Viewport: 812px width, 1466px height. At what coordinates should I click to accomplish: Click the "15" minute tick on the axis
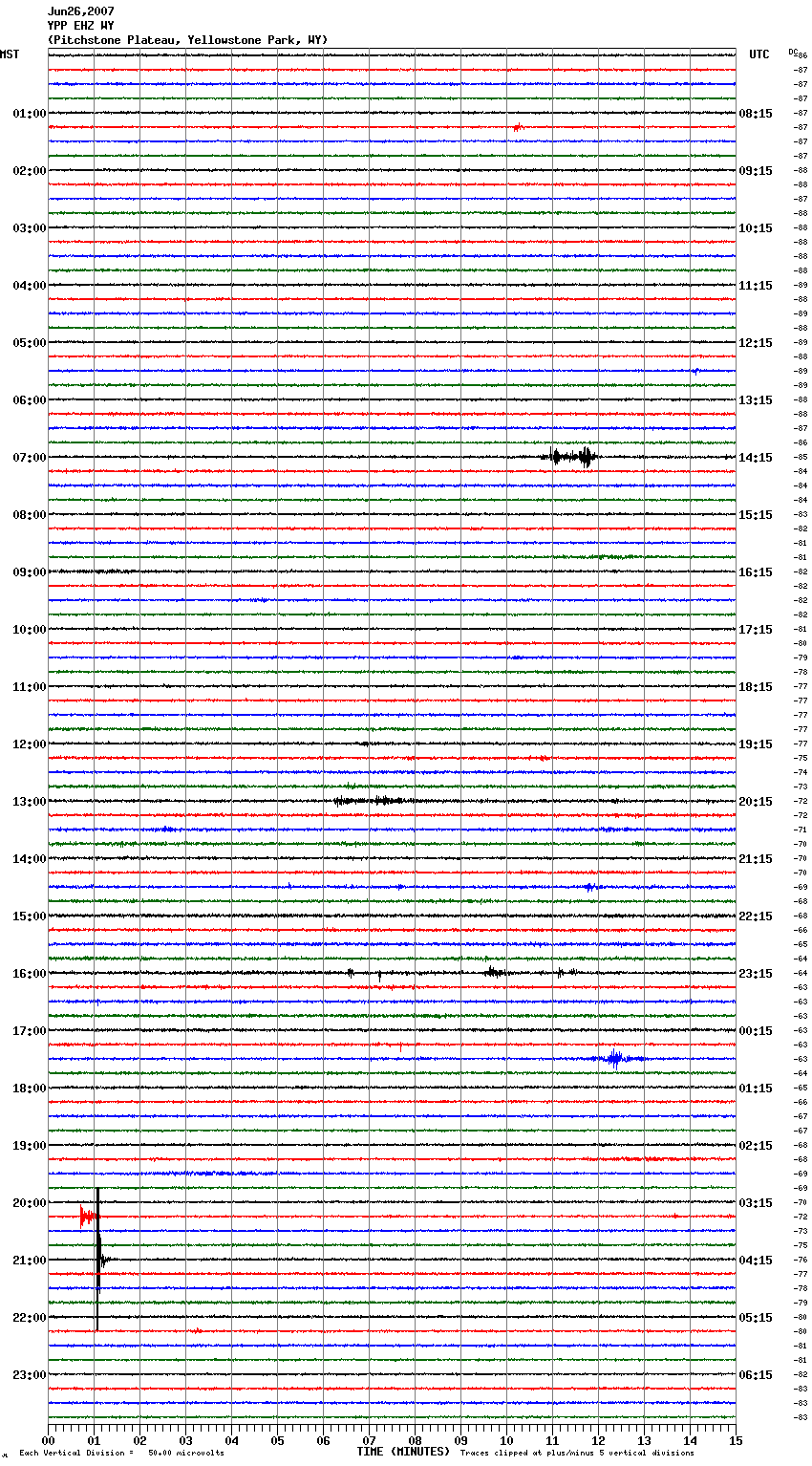click(x=736, y=1440)
